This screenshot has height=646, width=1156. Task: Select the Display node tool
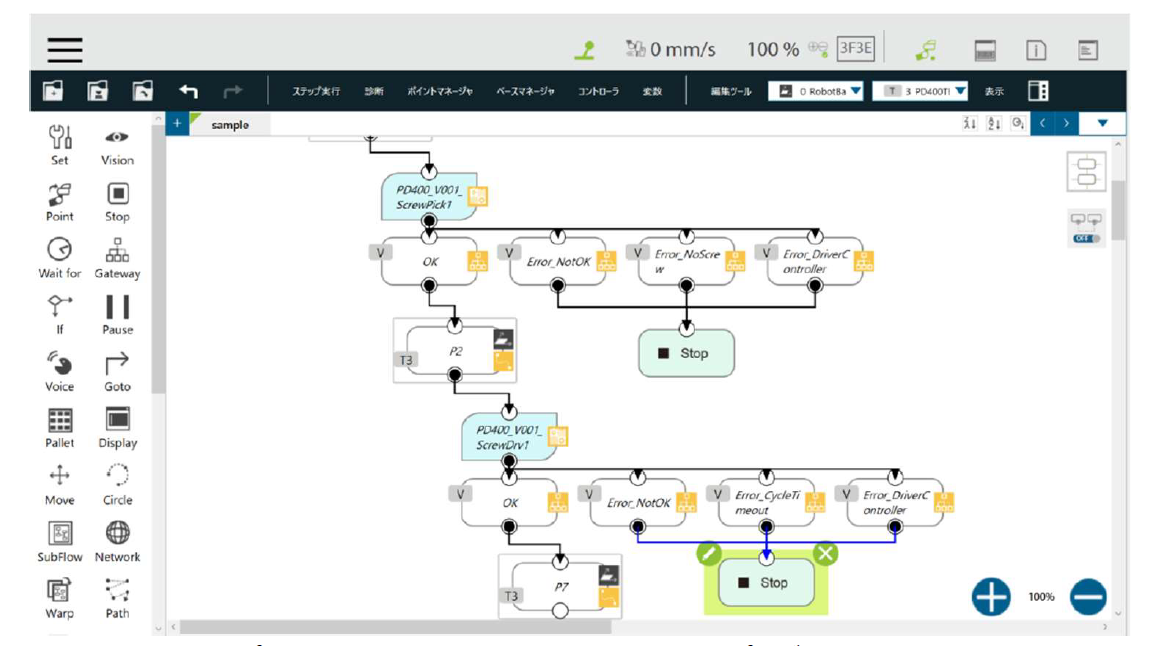[117, 428]
